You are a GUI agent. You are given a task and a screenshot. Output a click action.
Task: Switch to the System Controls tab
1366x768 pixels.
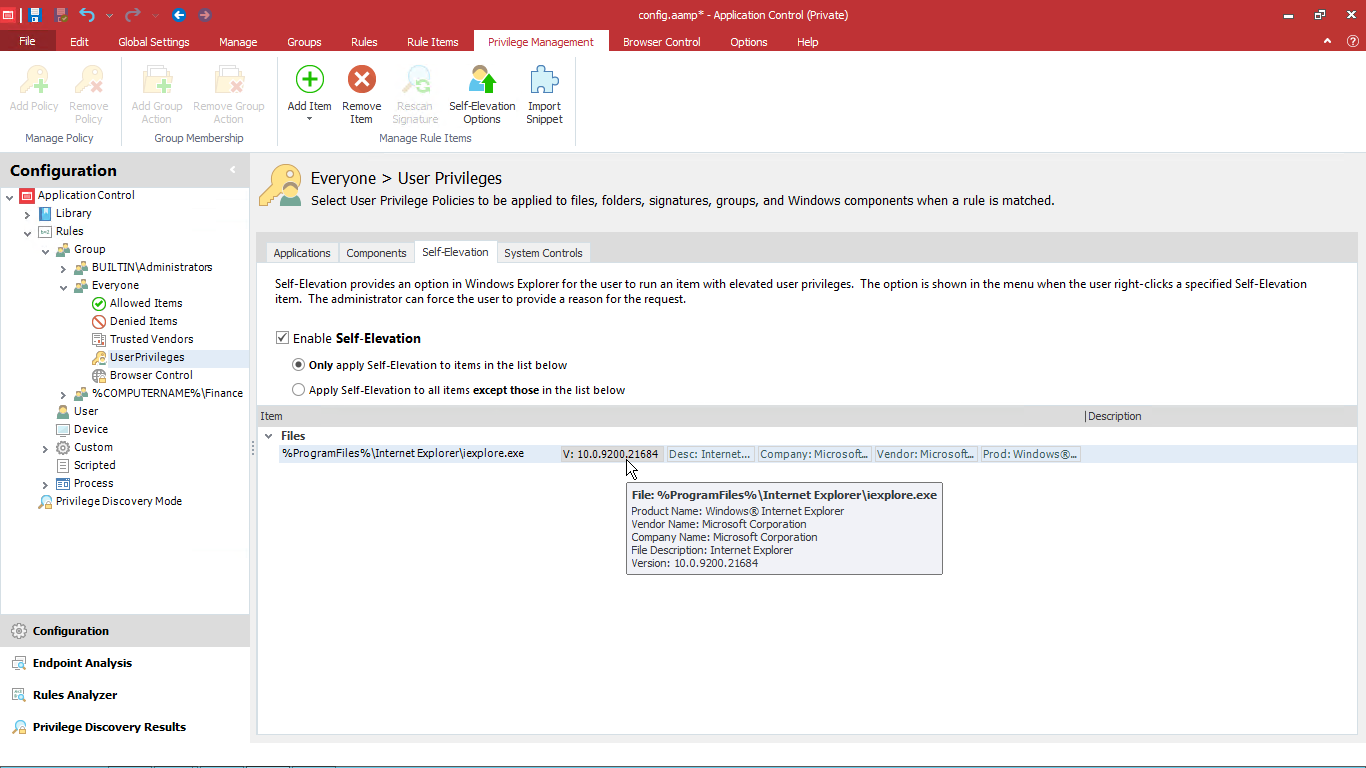coord(543,253)
